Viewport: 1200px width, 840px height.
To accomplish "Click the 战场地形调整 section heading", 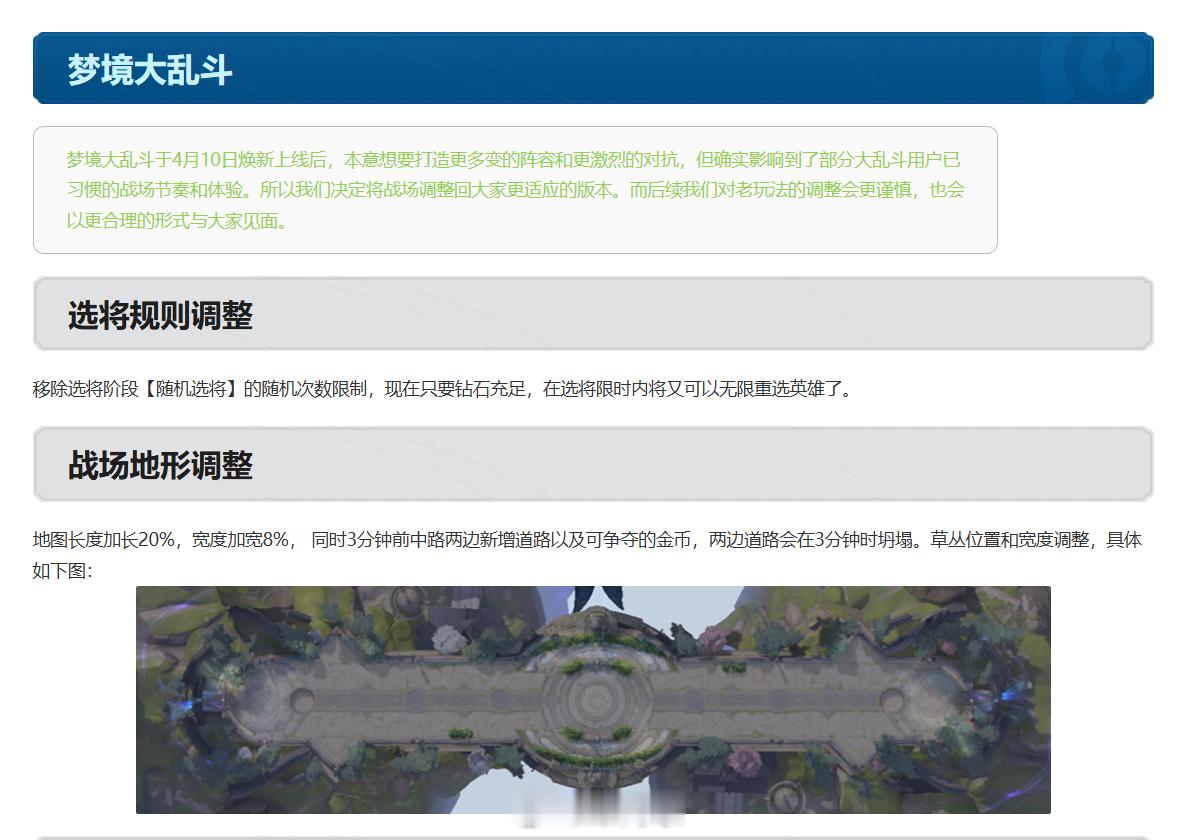I will 160,466.
